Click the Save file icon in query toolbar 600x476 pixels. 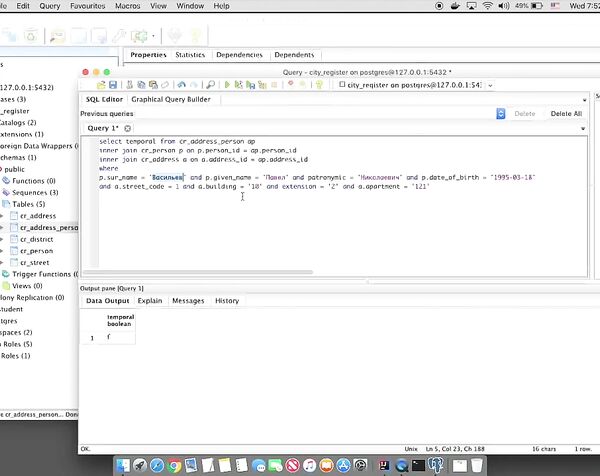pyautogui.click(x=113, y=85)
